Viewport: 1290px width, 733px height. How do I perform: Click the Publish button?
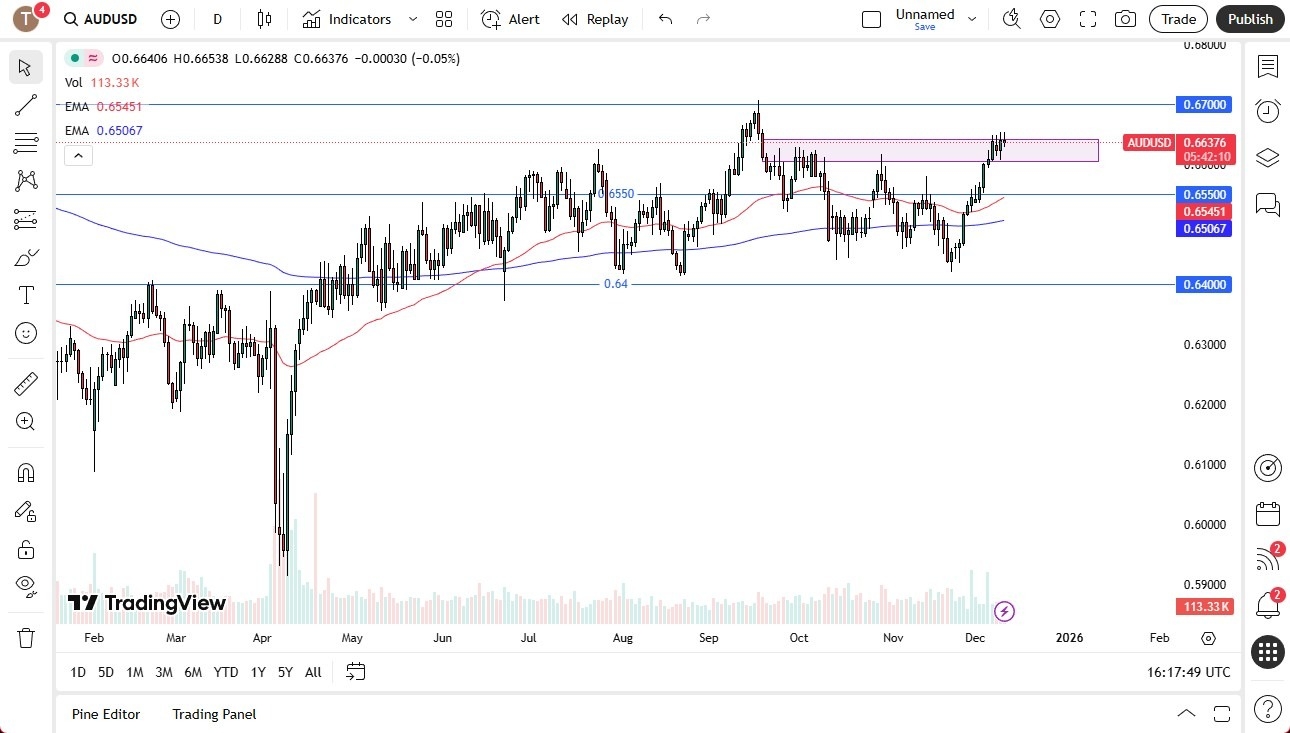pos(1250,18)
